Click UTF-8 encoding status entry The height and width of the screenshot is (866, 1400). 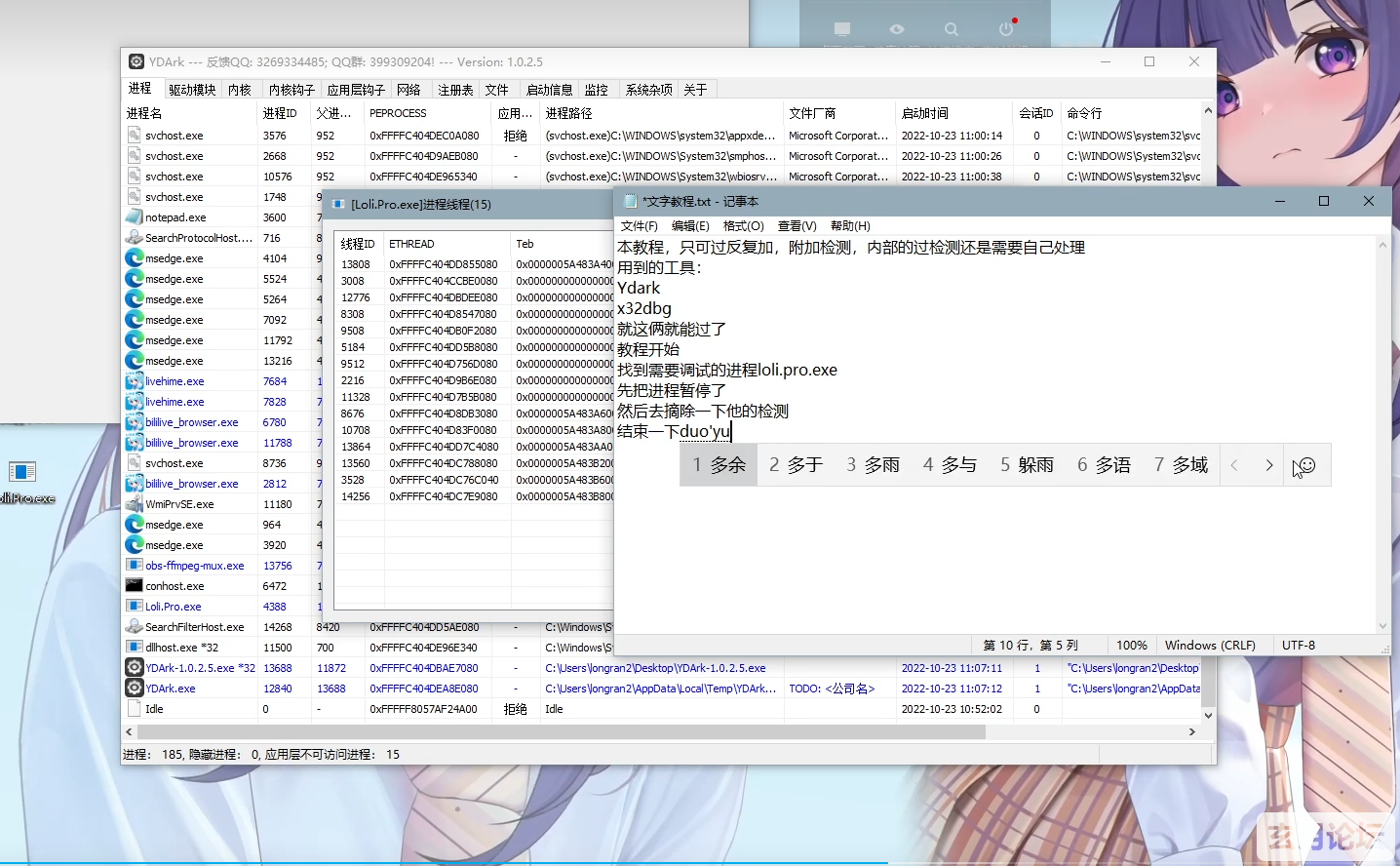(x=1299, y=646)
